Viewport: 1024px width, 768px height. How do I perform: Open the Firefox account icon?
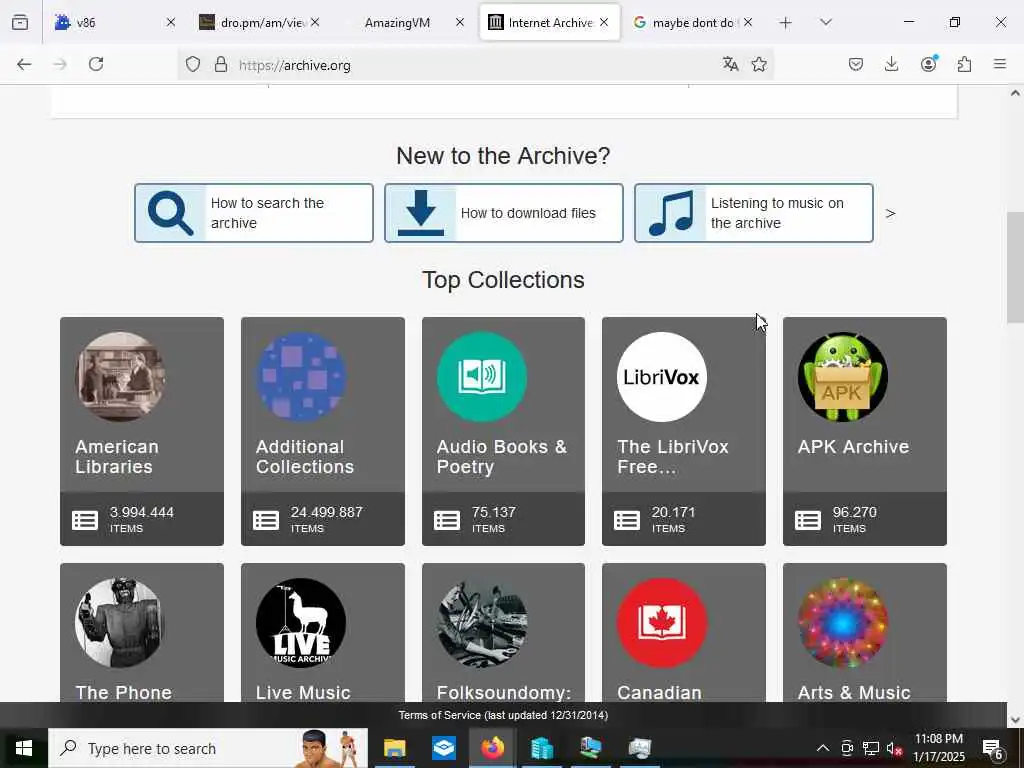tap(928, 64)
